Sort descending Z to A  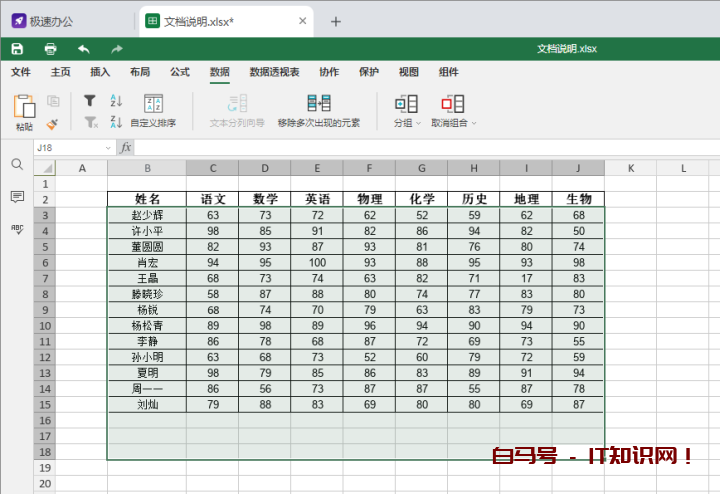(x=116, y=122)
